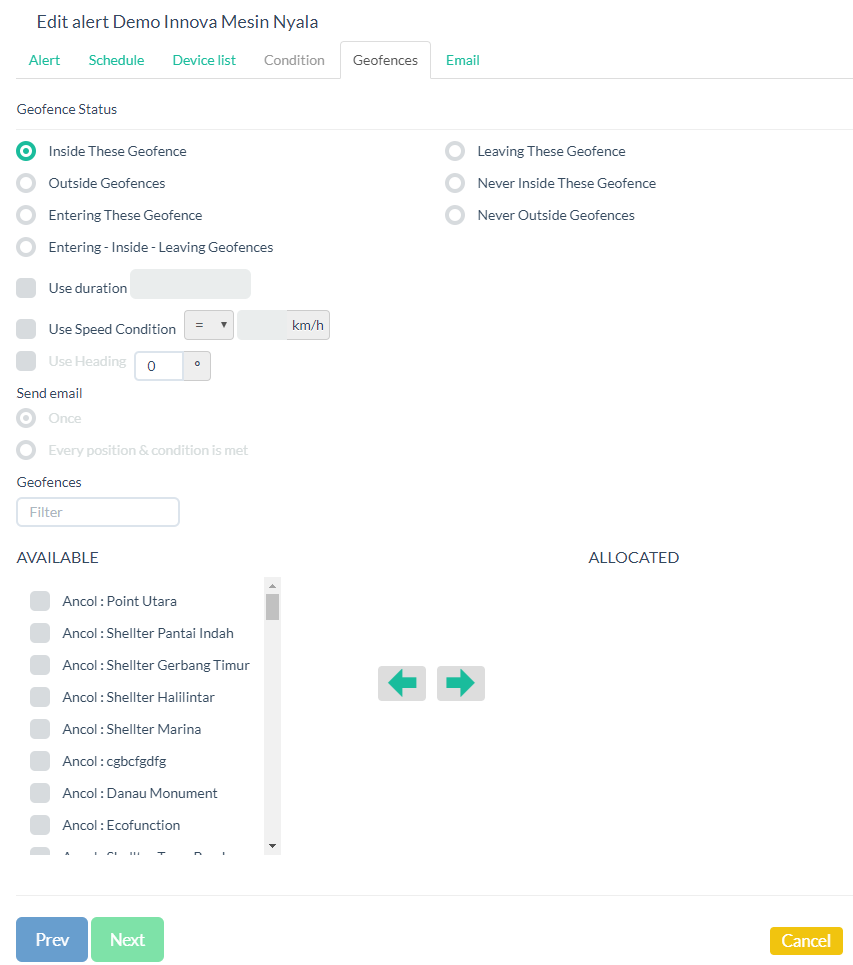Image resolution: width=853 pixels, height=965 pixels.
Task: Click the green left arrow deallocate button
Action: point(402,683)
